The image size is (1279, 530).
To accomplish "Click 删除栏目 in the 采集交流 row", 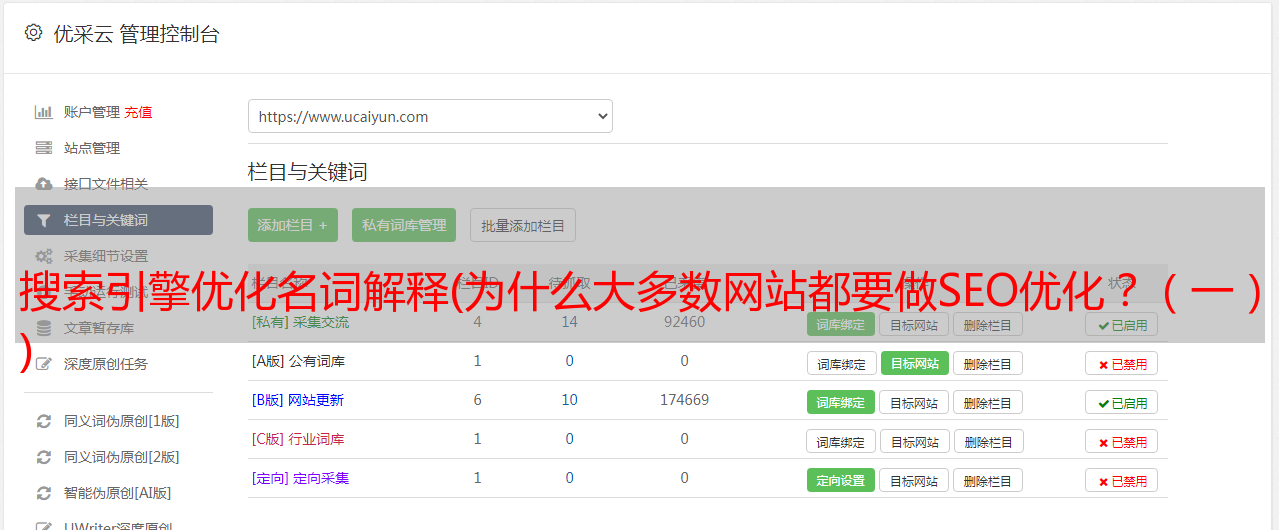I will pyautogui.click(x=988, y=324).
